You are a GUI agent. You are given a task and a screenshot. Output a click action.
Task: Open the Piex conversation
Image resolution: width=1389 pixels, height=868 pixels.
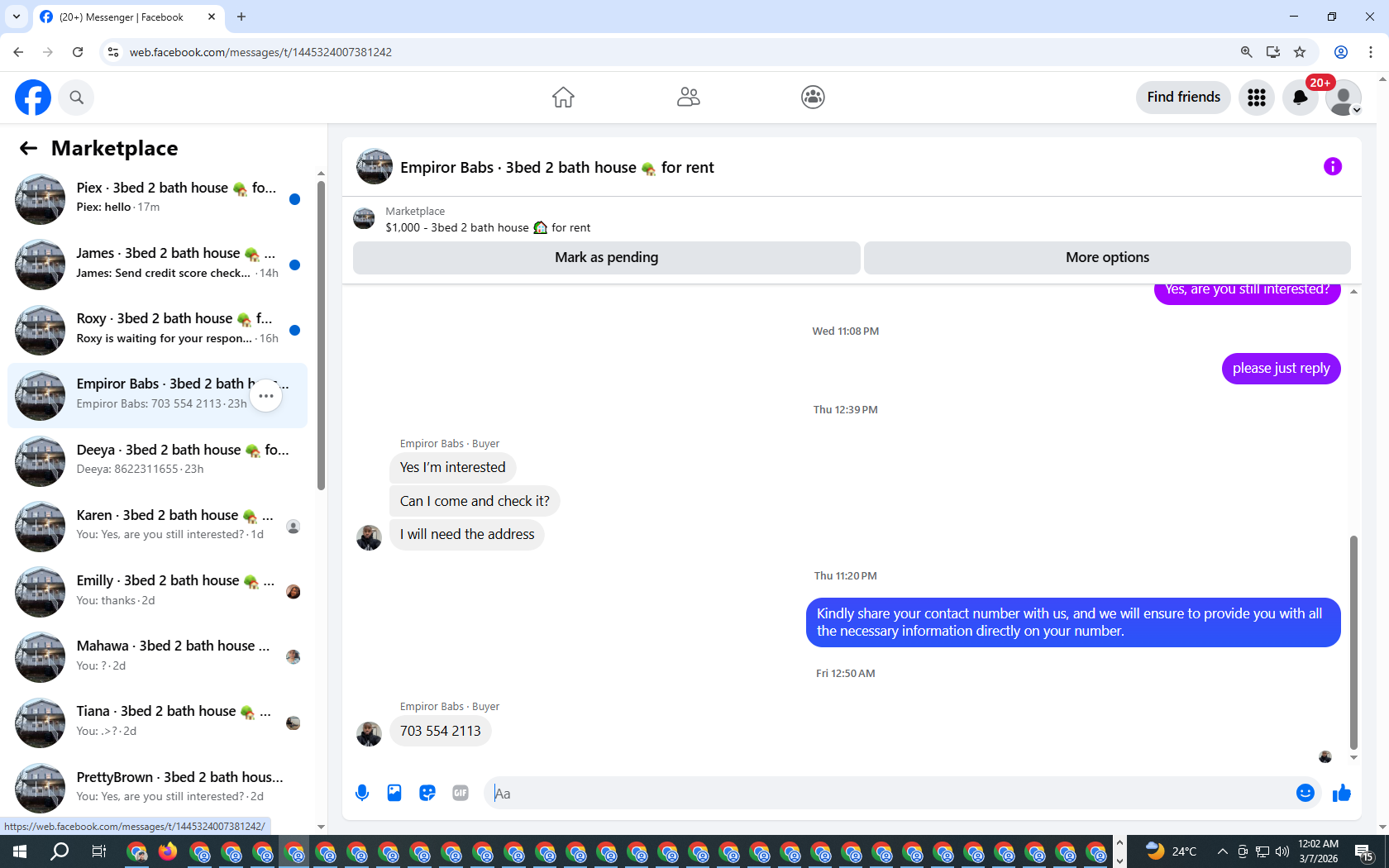coord(157,199)
